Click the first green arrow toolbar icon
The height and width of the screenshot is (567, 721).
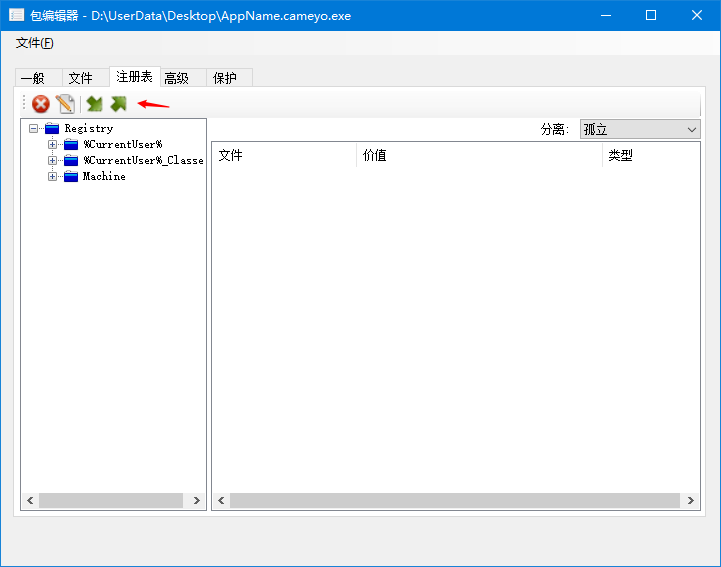click(95, 104)
